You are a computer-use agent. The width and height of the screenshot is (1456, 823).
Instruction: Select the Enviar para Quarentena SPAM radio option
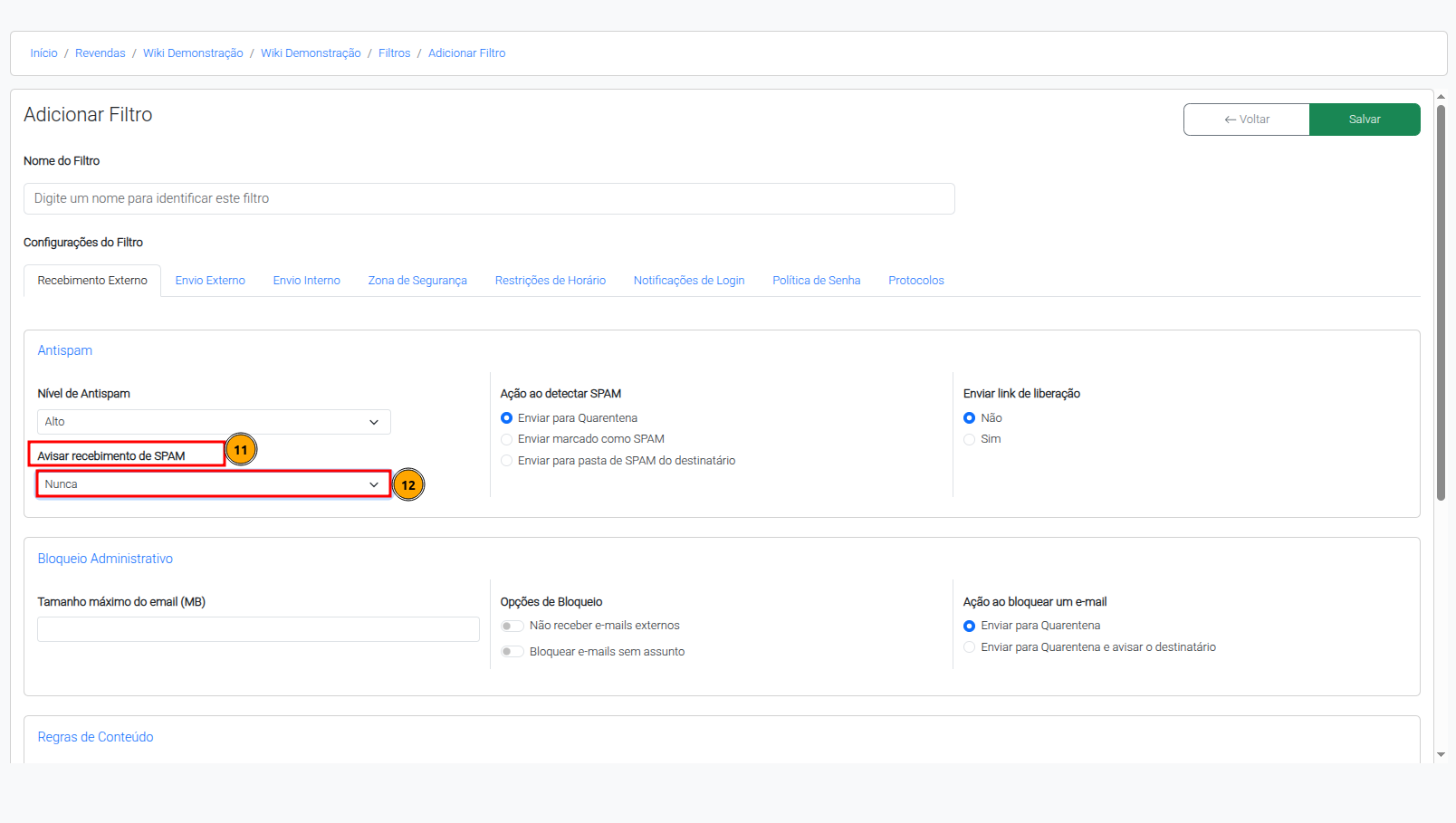tap(507, 418)
